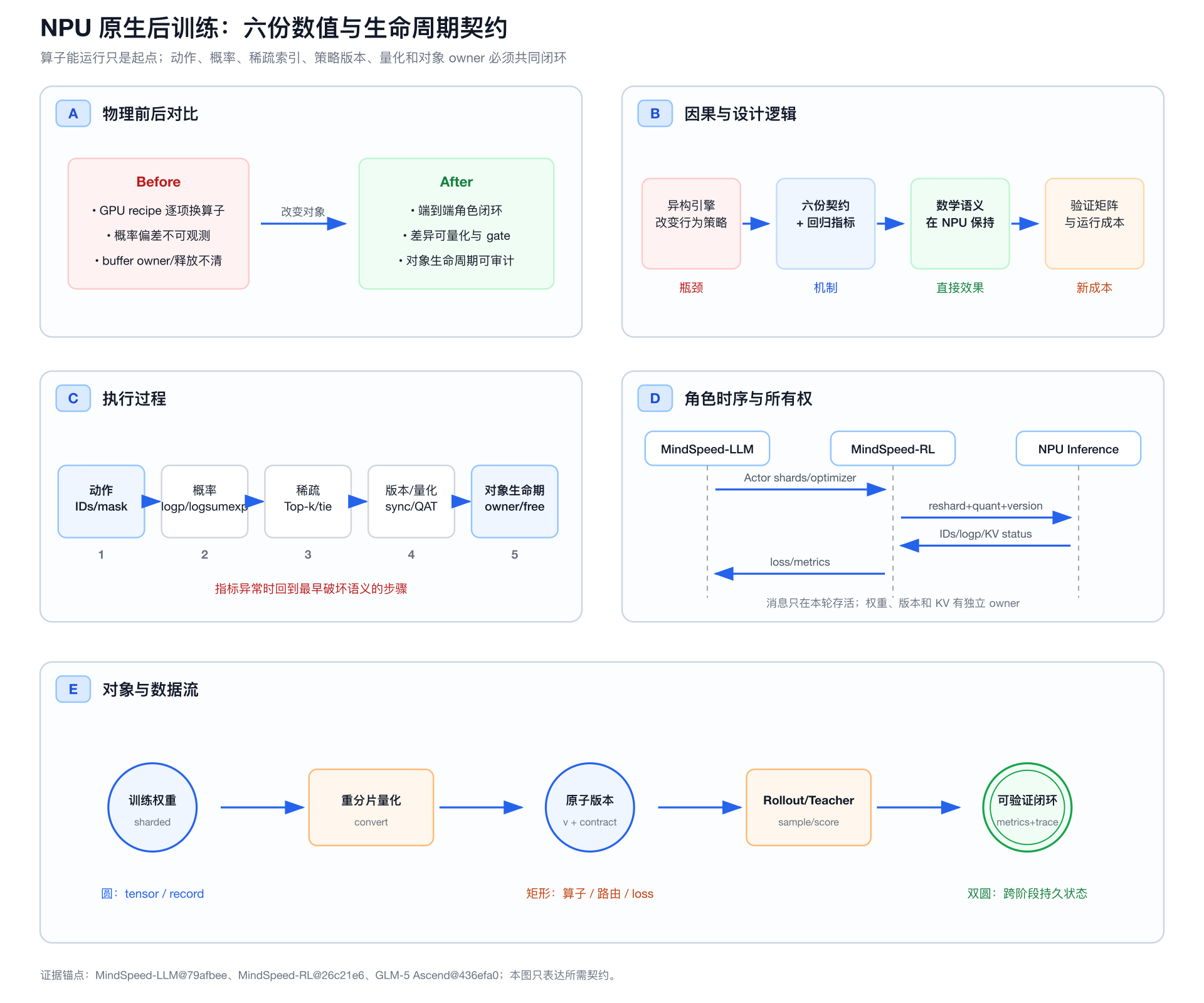
Task: Click the Actor shards/optimizer message label
Action: point(800,478)
